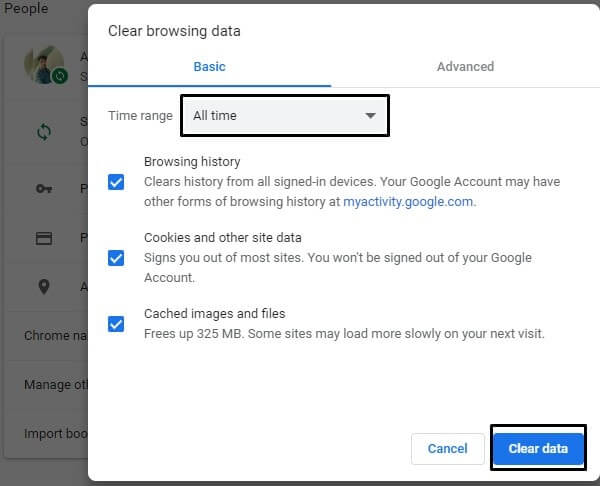Click the Browsing history label text
This screenshot has width=600, height=486.
coord(192,161)
